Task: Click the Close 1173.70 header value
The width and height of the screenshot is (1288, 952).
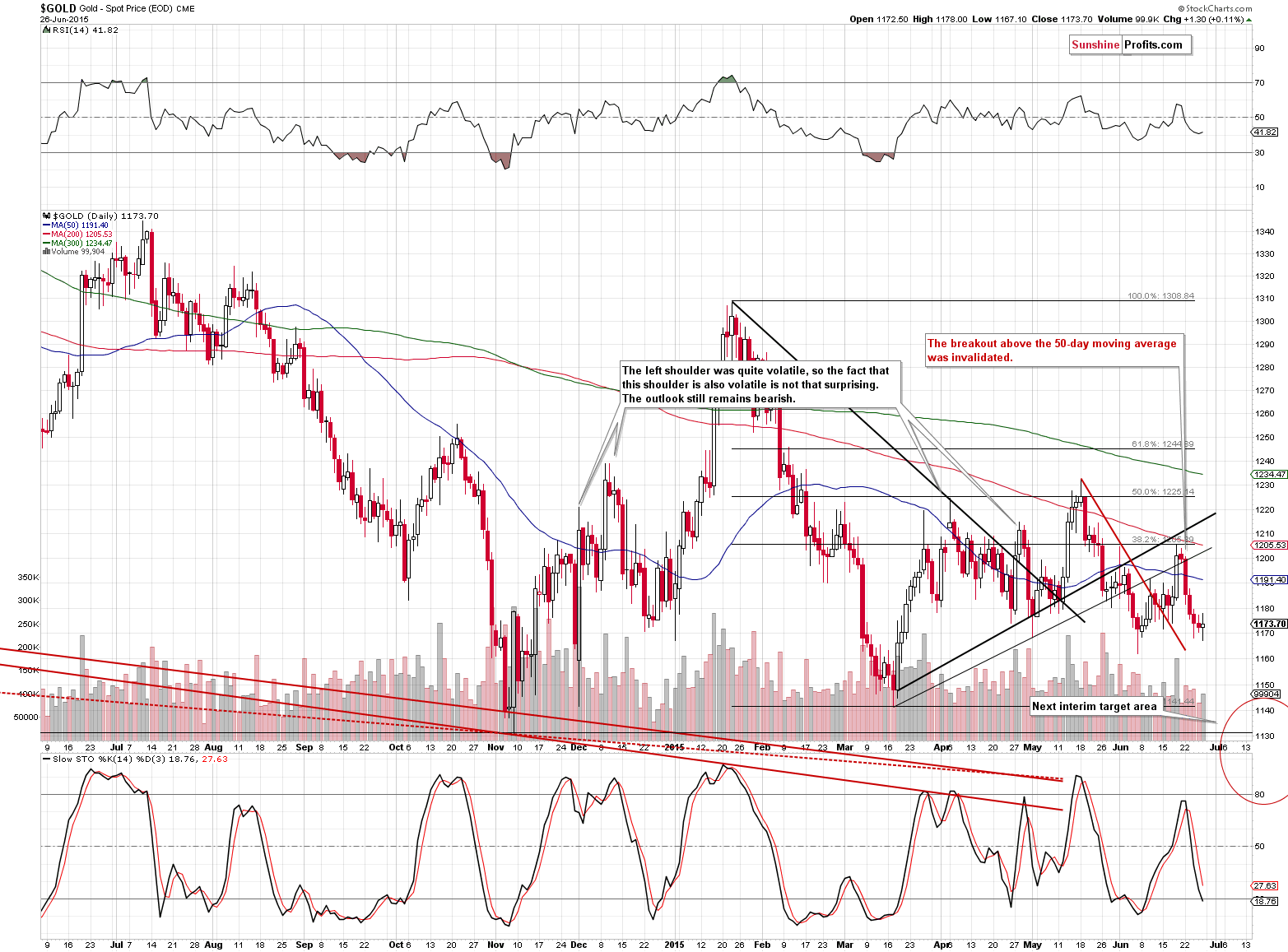Action: click(x=1062, y=19)
